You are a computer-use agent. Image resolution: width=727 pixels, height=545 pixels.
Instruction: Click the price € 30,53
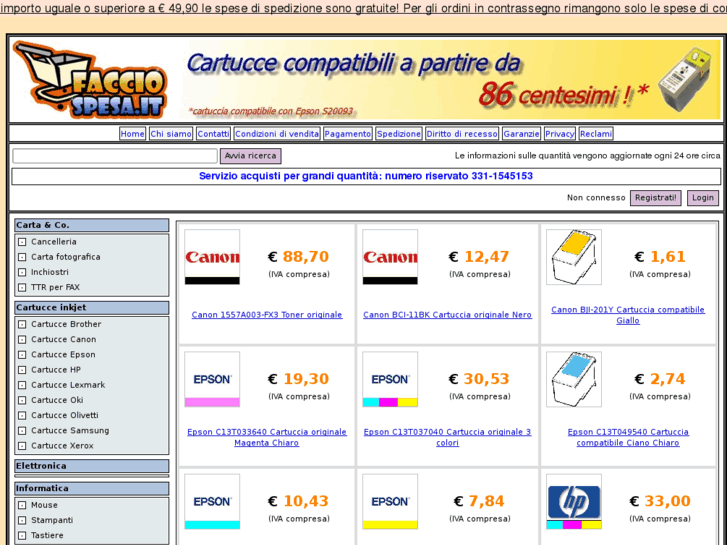coord(479,379)
